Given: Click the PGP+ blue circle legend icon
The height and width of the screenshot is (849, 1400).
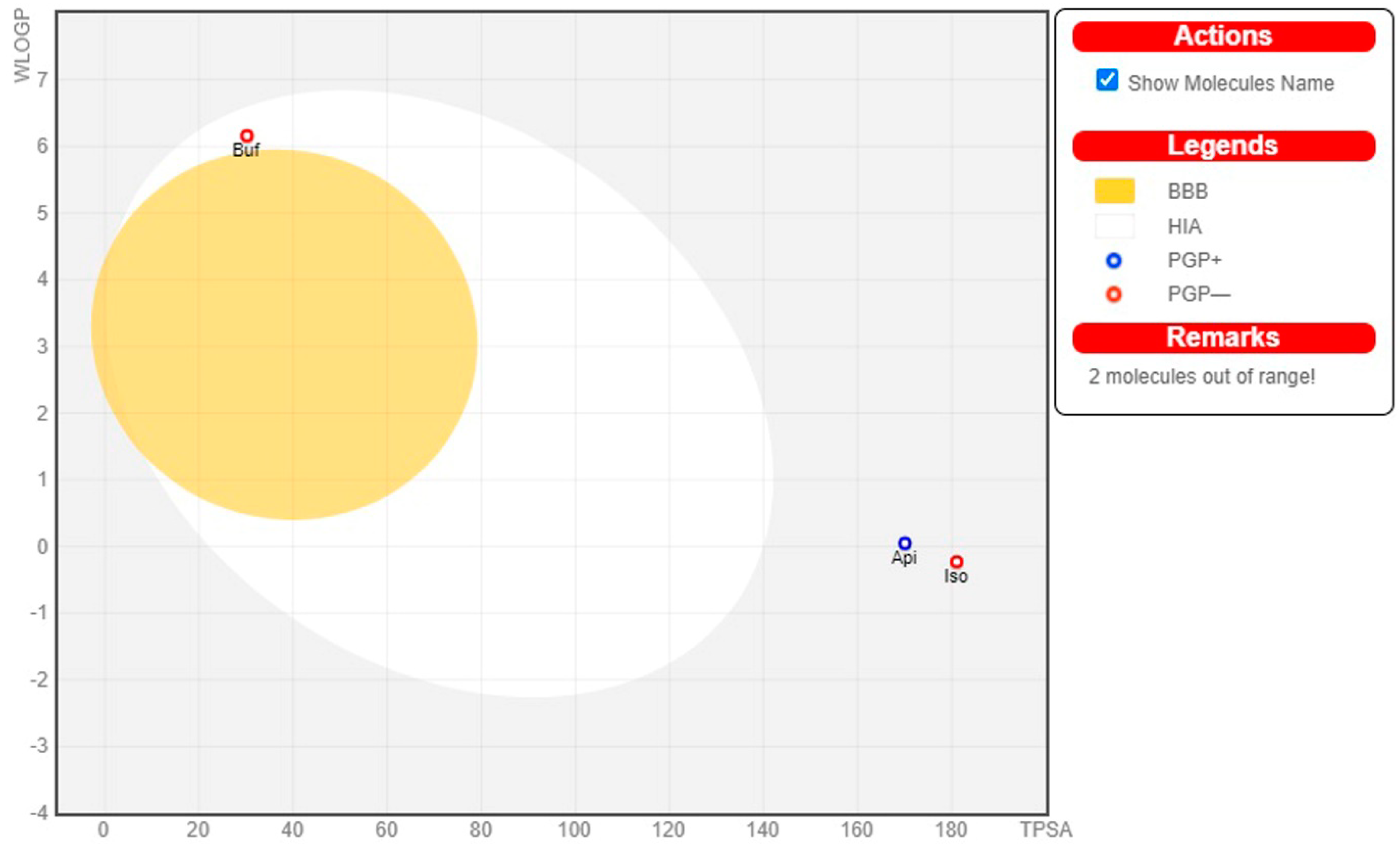Looking at the screenshot, I should tap(1114, 261).
